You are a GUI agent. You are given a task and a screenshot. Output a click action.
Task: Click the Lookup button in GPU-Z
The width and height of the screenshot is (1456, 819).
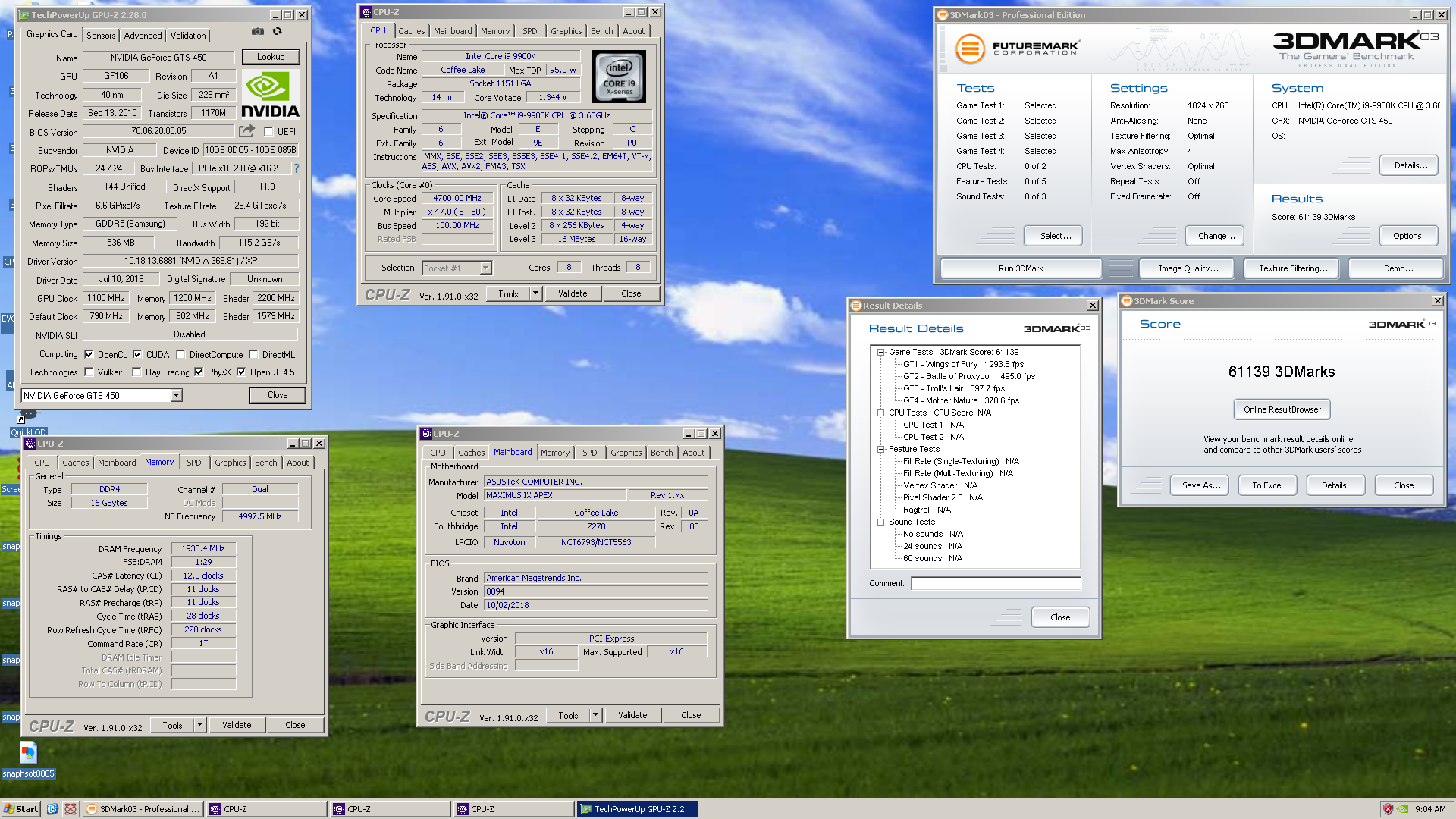[x=271, y=57]
